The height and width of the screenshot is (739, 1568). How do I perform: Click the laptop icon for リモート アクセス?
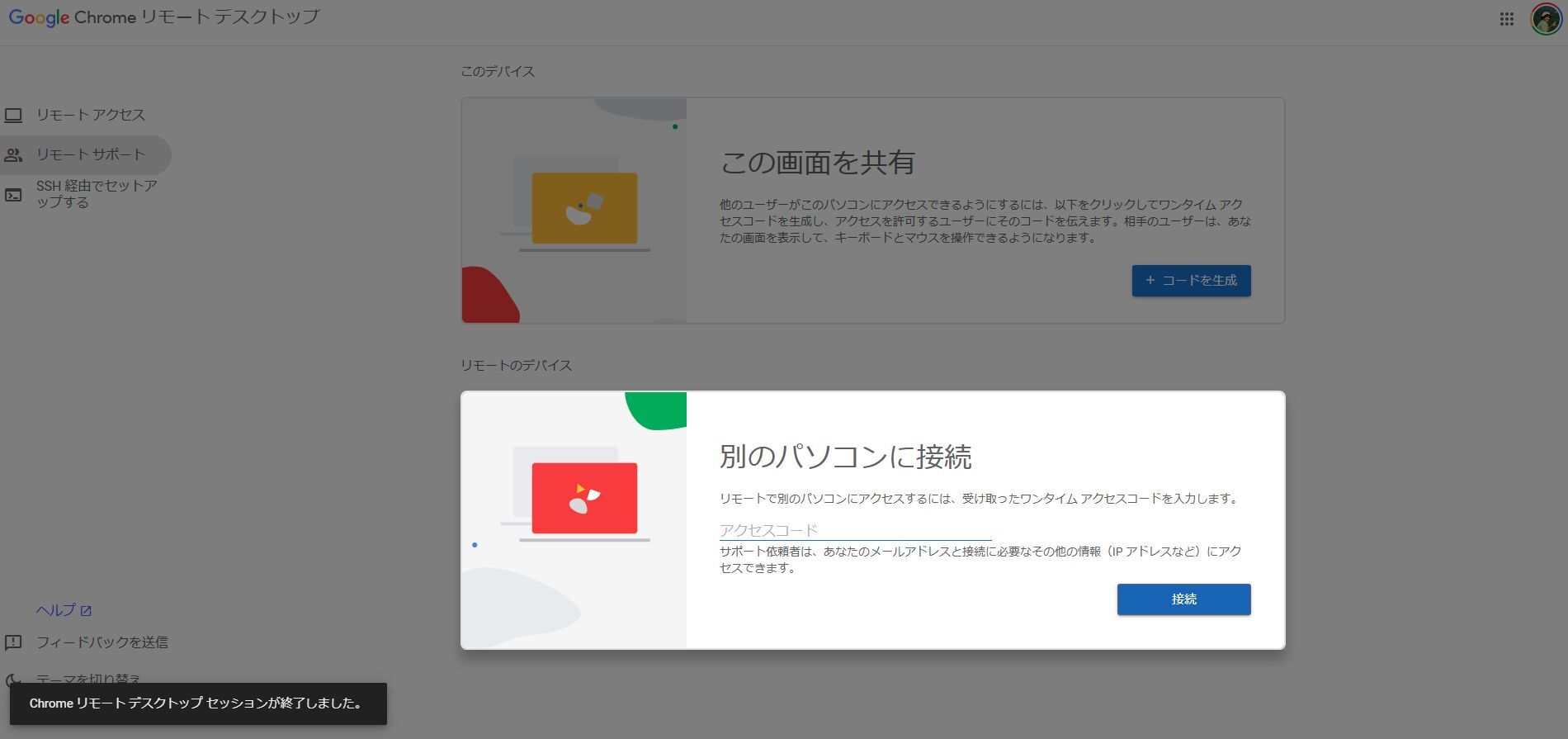tap(13, 116)
